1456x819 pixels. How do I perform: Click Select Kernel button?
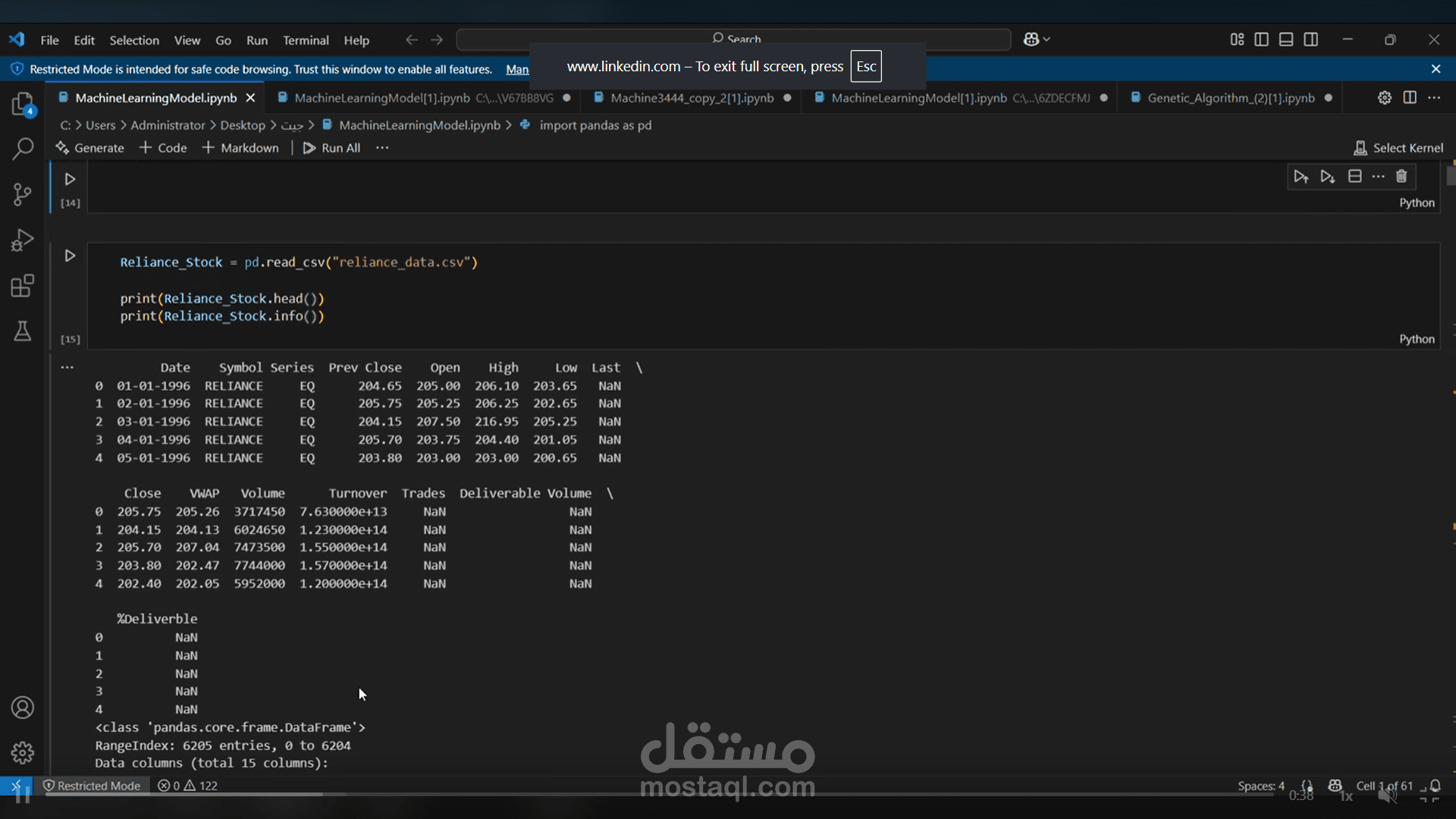[1398, 148]
